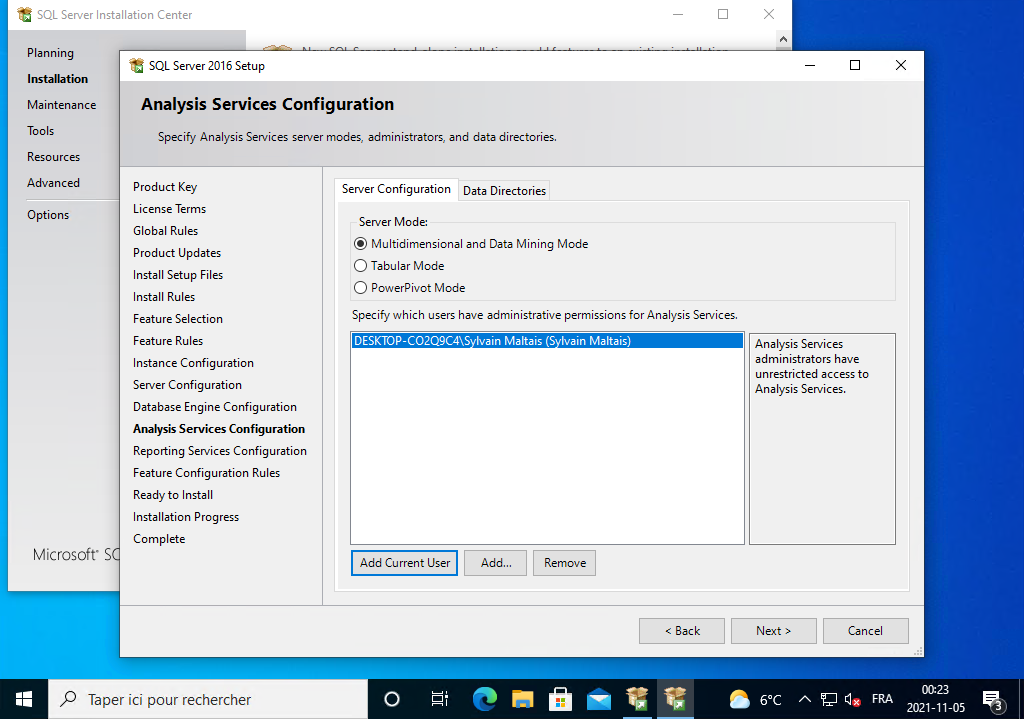The width and height of the screenshot is (1024, 719).
Task: Show hidden system tray icons
Action: pos(804,699)
